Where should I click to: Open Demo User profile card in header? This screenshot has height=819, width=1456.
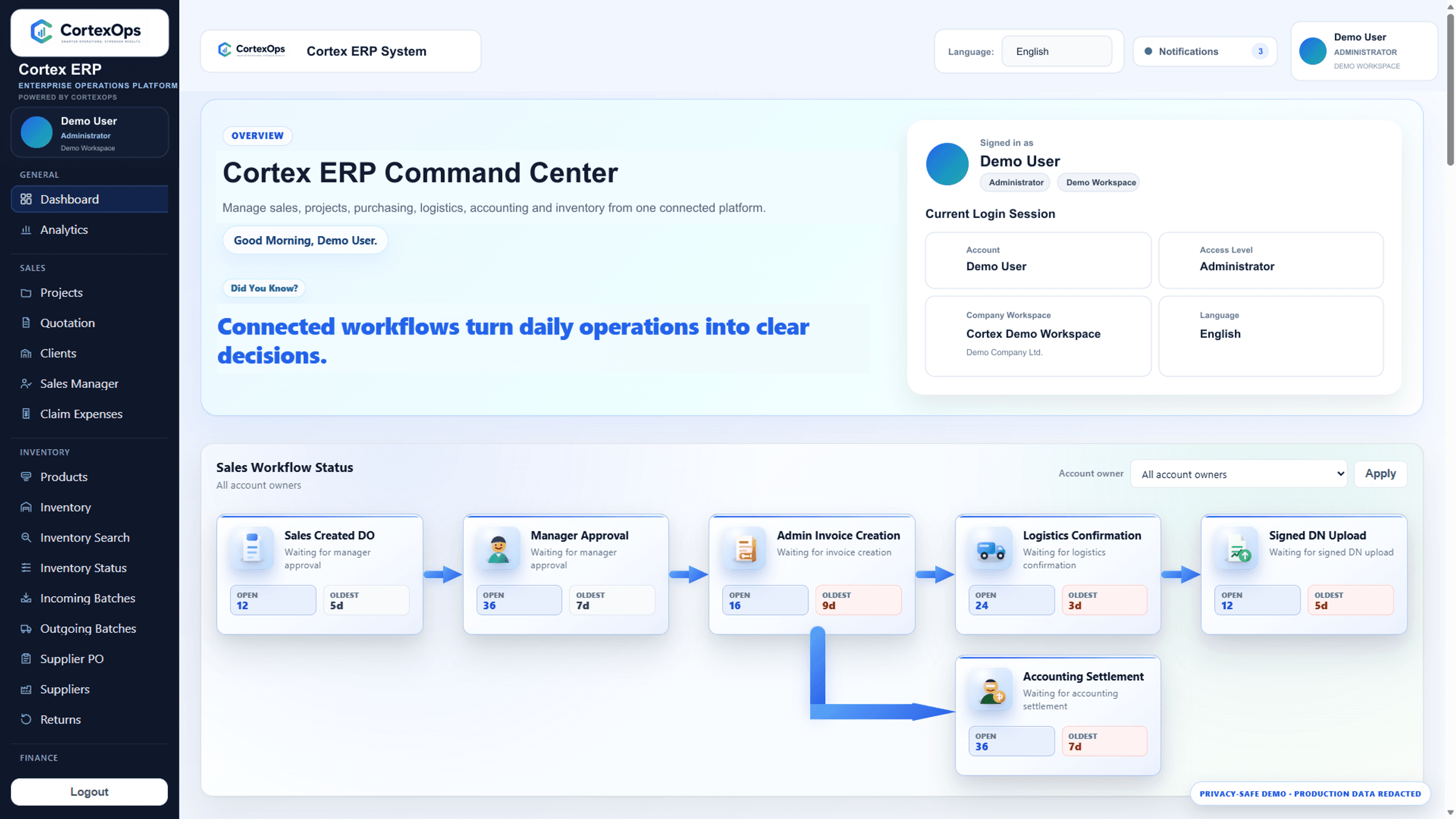coord(1364,51)
